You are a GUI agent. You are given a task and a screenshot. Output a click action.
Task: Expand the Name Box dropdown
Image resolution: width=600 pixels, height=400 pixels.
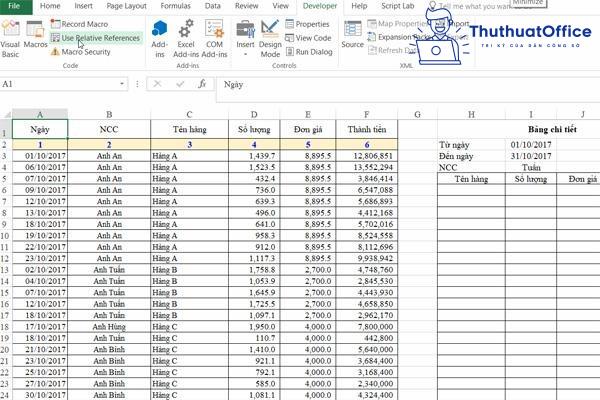coord(122,84)
